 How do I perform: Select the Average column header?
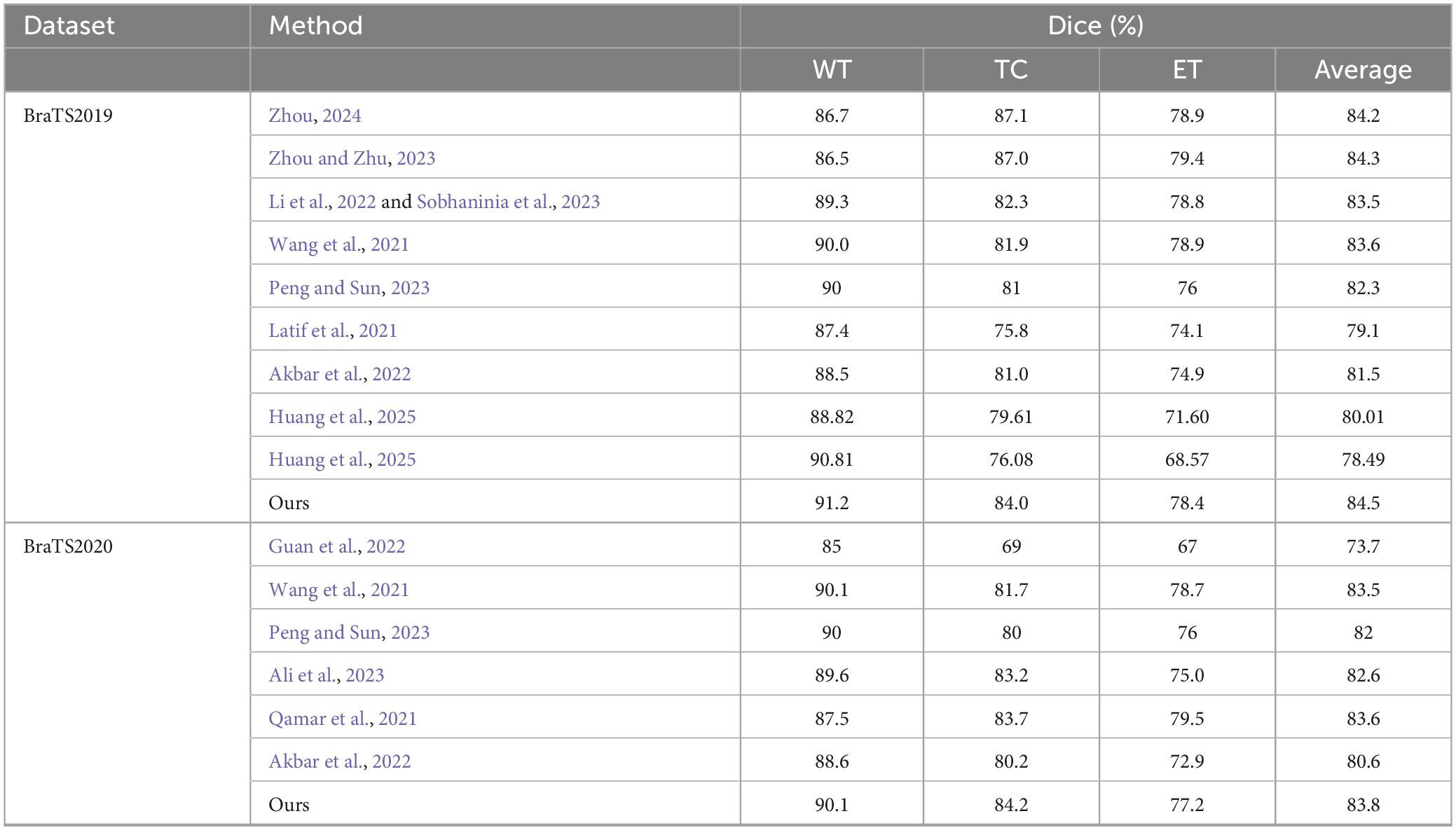tap(1363, 69)
